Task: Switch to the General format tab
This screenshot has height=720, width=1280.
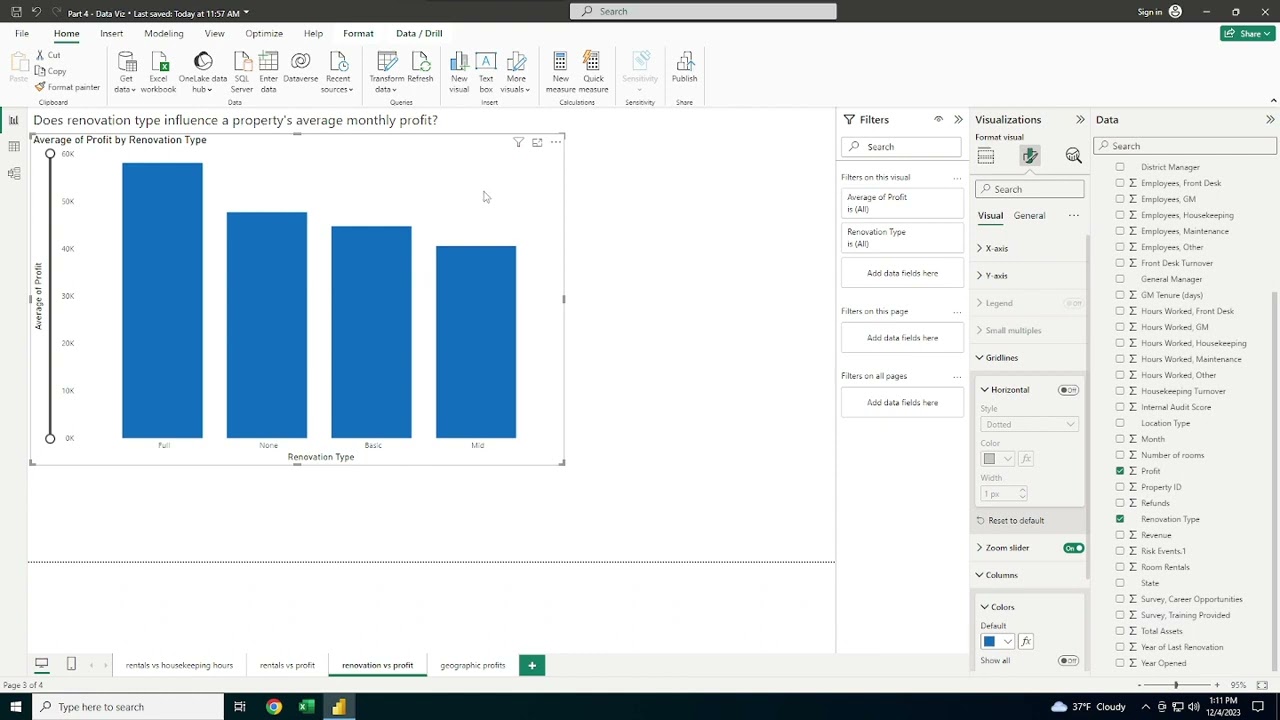Action: pyautogui.click(x=1029, y=216)
